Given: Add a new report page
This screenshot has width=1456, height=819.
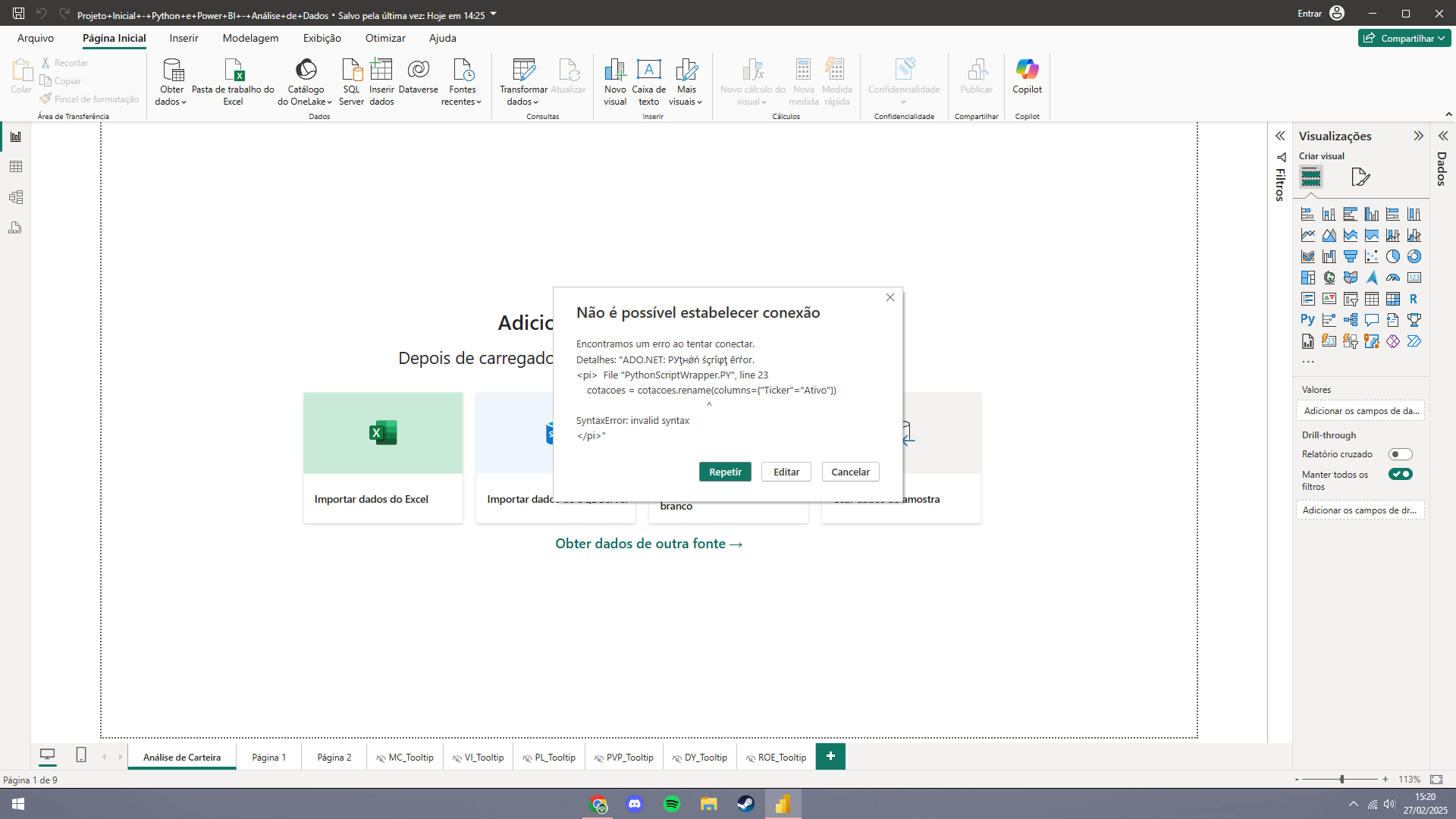Looking at the screenshot, I should (830, 756).
